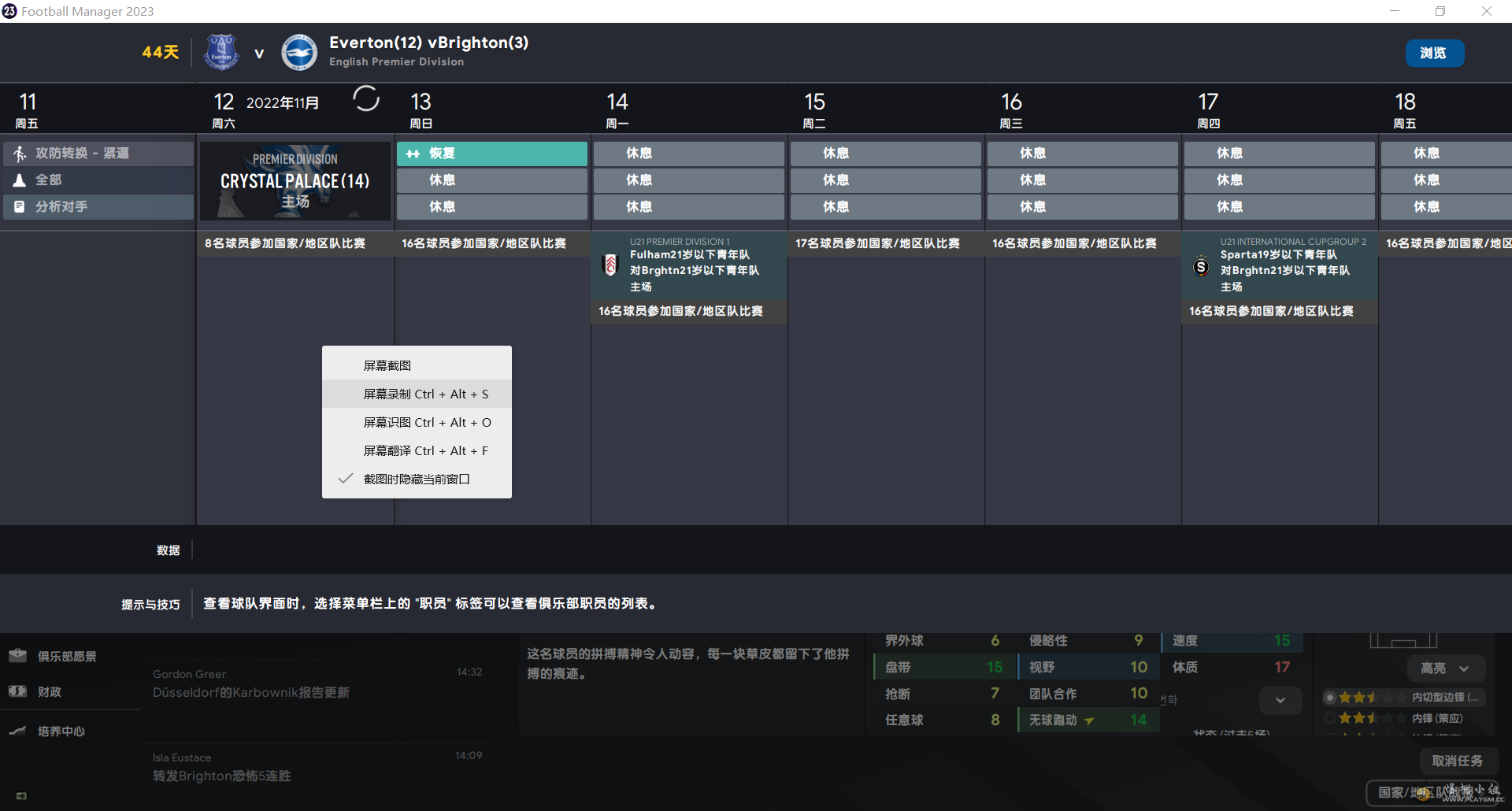The height and width of the screenshot is (811, 1512).
Task: Toggle 截图时隐藏当前窗口 checkmark option
Action: [417, 479]
